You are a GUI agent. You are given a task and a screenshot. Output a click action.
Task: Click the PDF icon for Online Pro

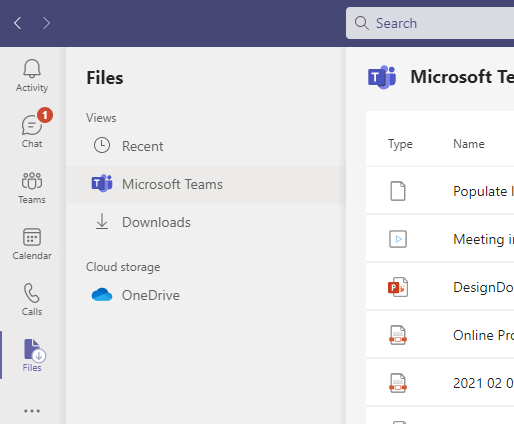click(398, 335)
